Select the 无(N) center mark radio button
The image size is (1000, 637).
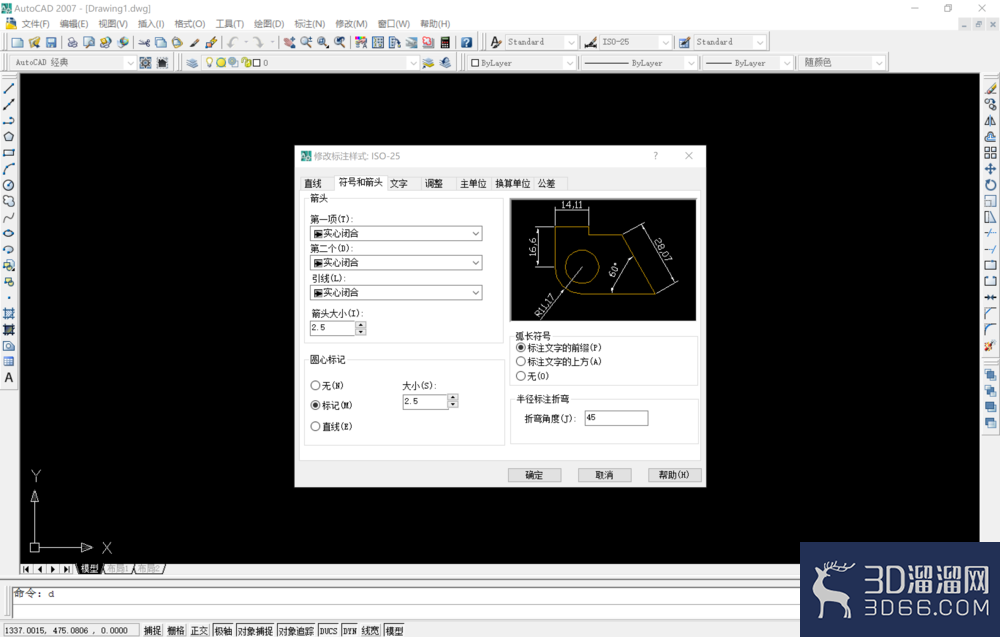[x=315, y=386]
